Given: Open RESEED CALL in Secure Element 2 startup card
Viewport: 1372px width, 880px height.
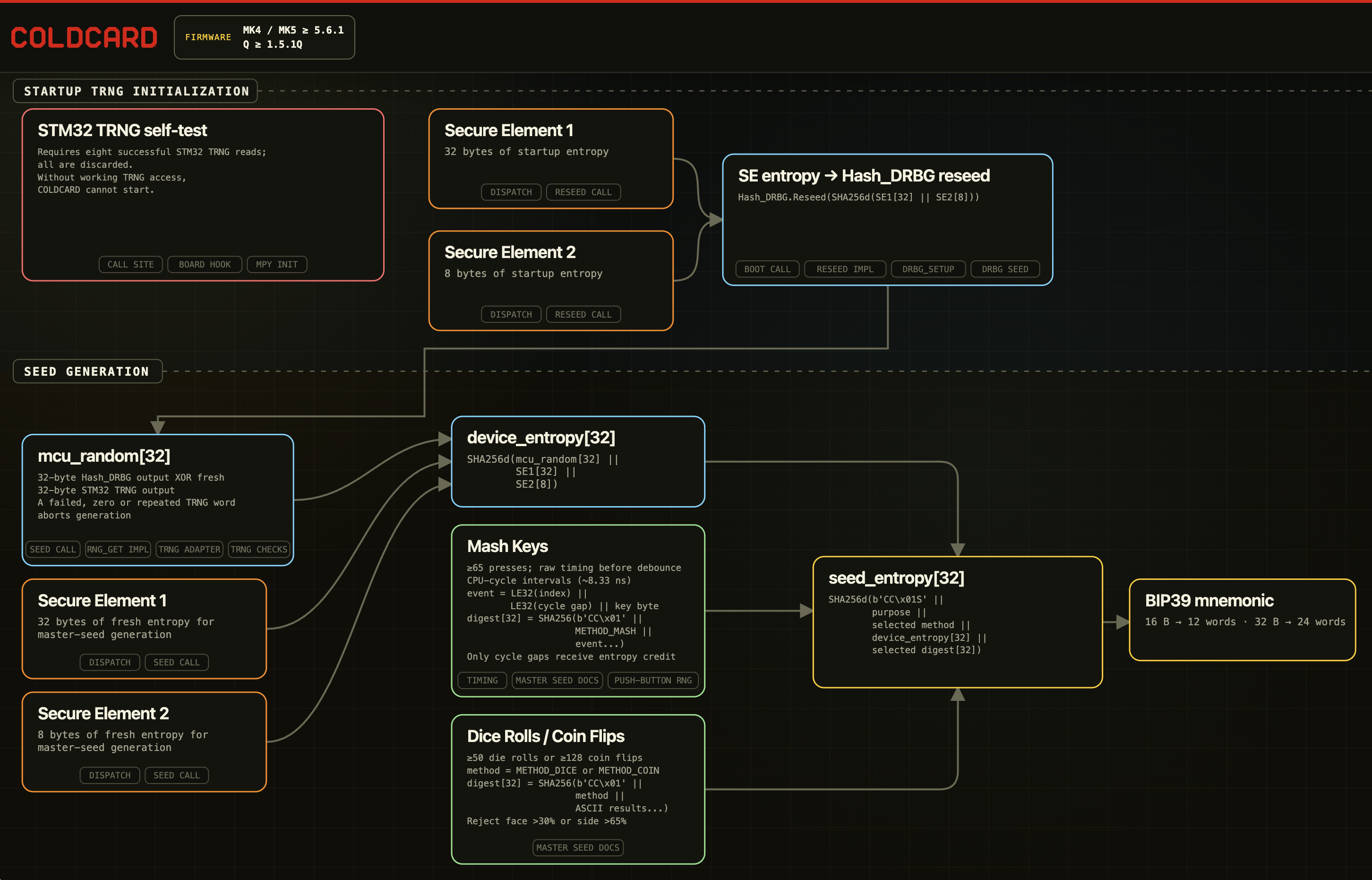Looking at the screenshot, I should 583,314.
